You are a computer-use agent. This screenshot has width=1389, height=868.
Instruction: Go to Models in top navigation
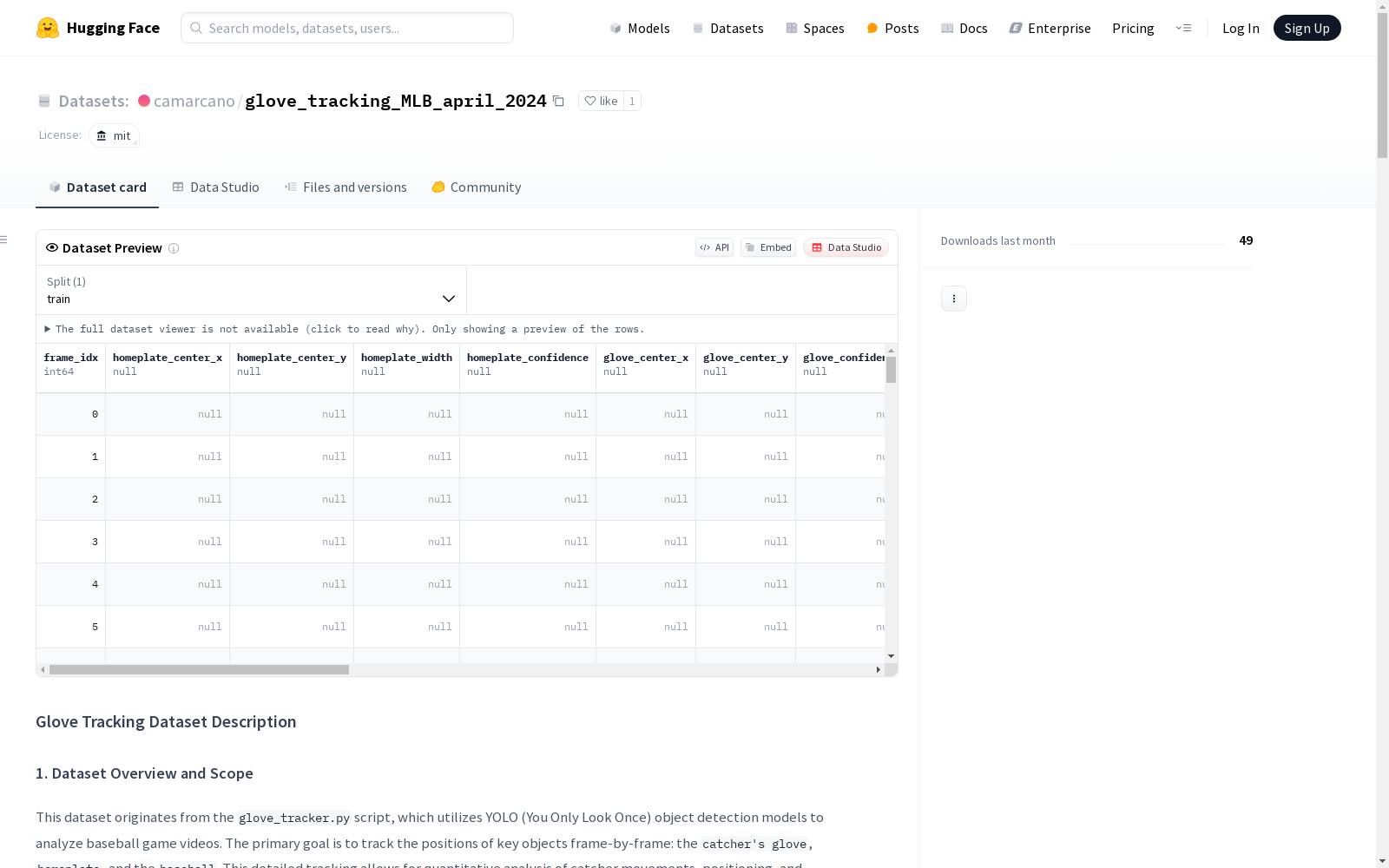pos(640,28)
